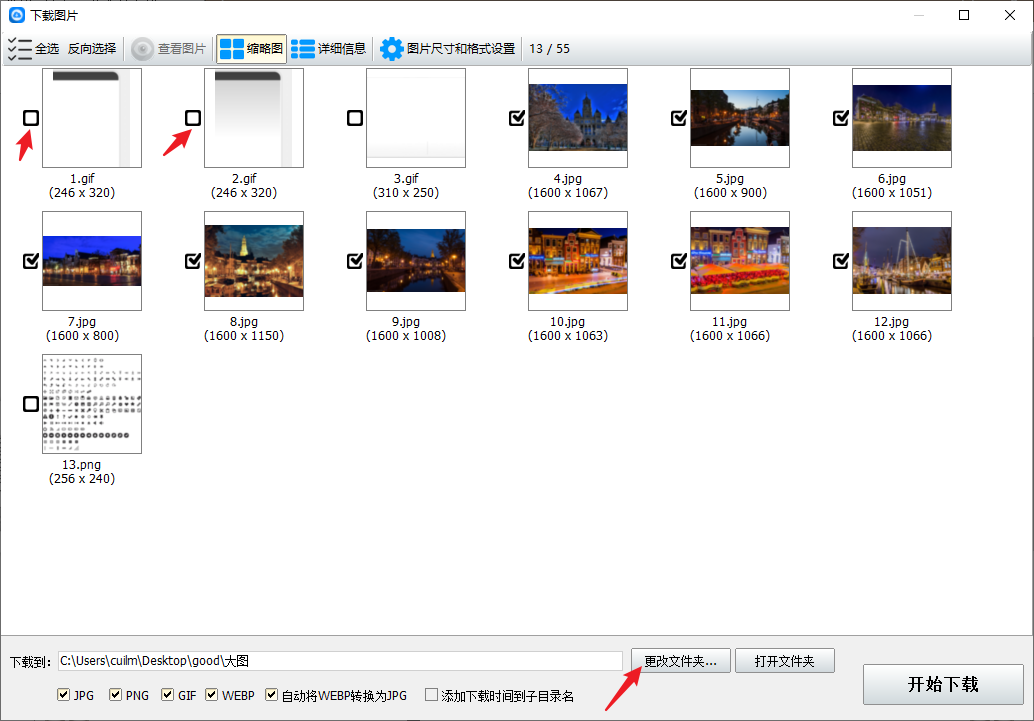The width and height of the screenshot is (1034, 721).
Task: Select the 11.jpg thumbnail
Action: [740, 261]
